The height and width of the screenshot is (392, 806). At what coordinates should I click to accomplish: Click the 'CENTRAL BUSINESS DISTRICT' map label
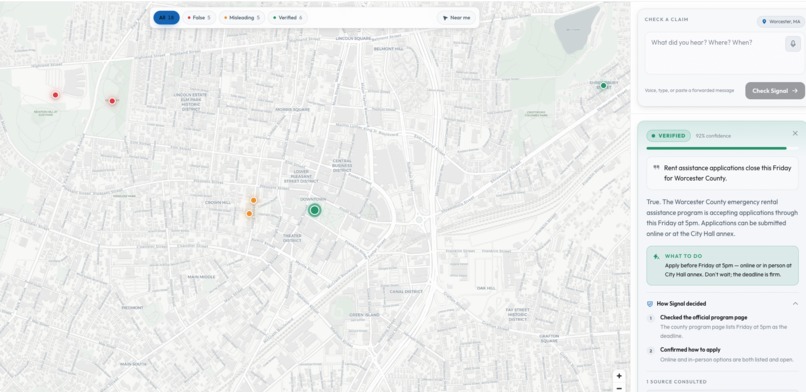tap(342, 165)
